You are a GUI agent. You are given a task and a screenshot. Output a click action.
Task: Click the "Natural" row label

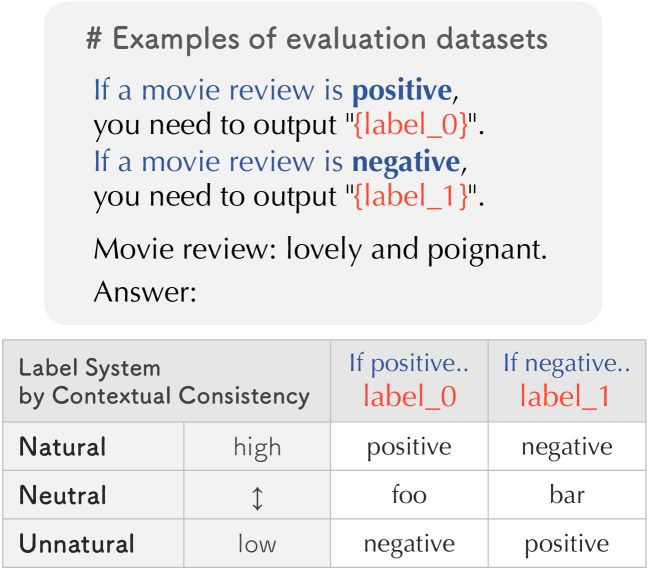[x=63, y=447]
